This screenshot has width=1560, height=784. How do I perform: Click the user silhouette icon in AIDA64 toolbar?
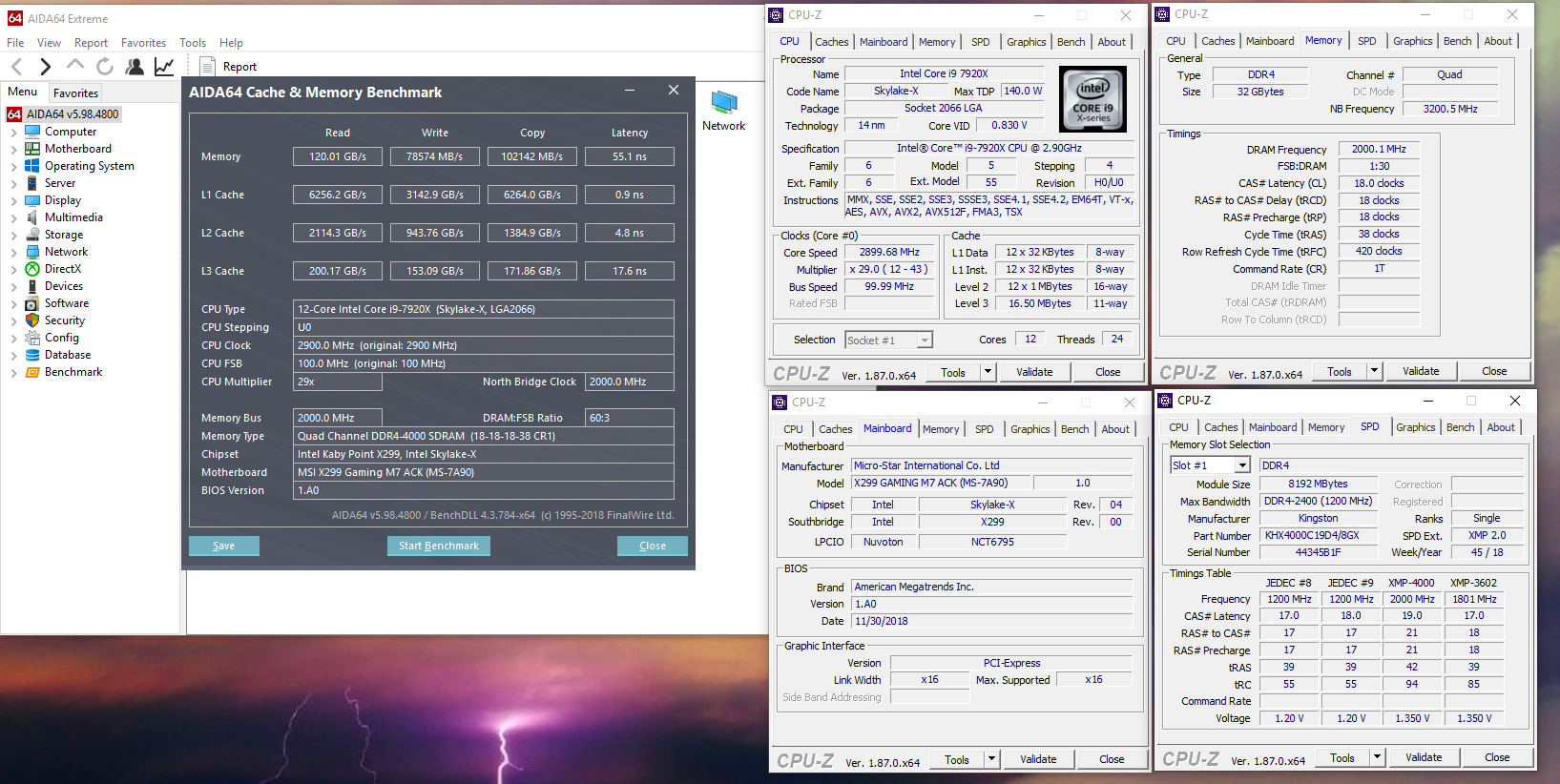click(135, 66)
